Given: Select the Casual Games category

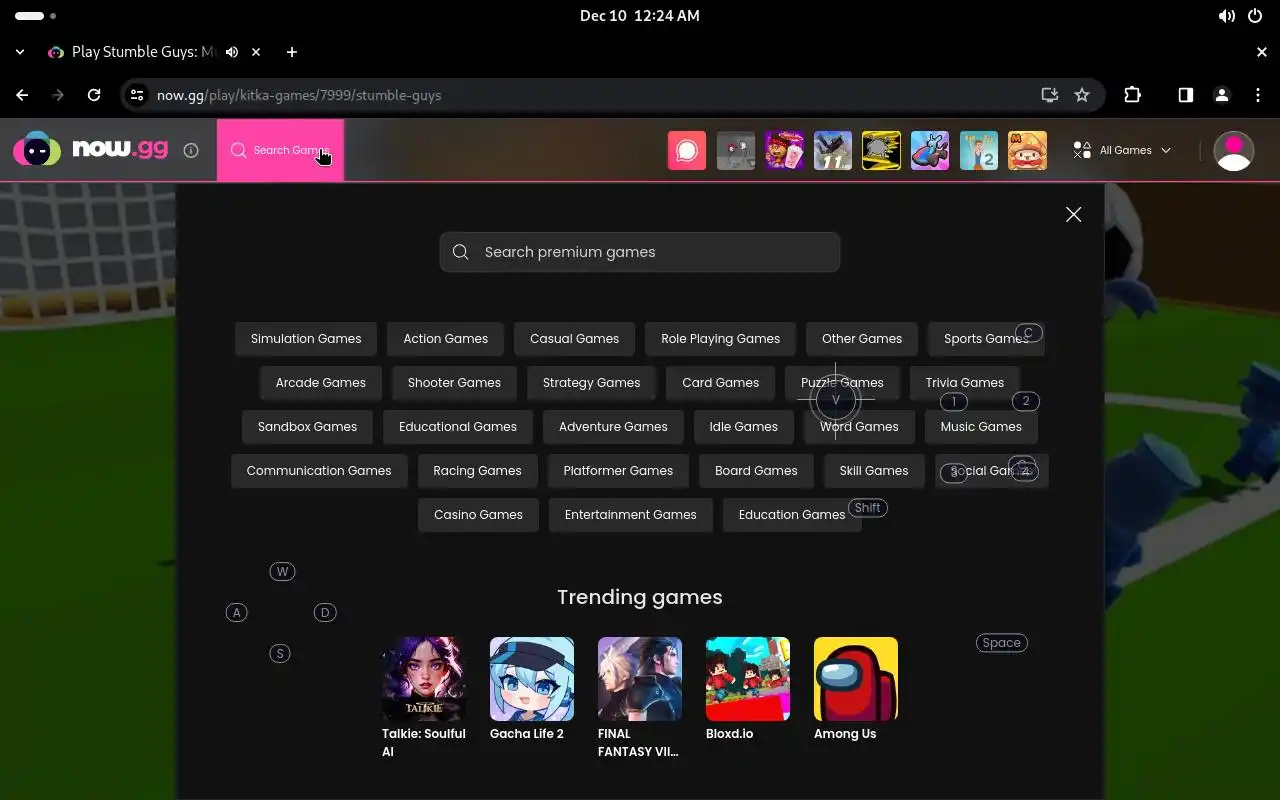Looking at the screenshot, I should pyautogui.click(x=574, y=338).
